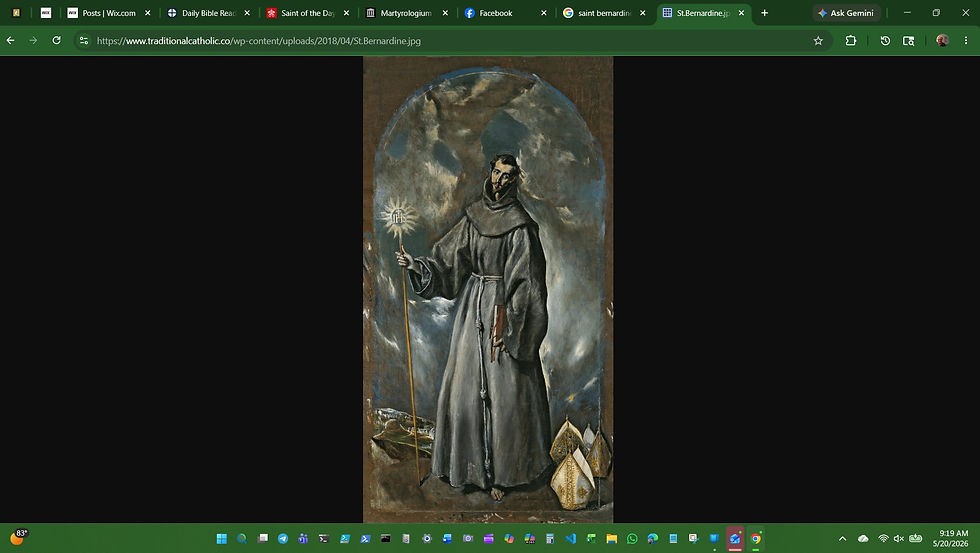Screen dimensions: 980x553
Task: Open File Explorer from the taskbar
Action: pos(612,539)
